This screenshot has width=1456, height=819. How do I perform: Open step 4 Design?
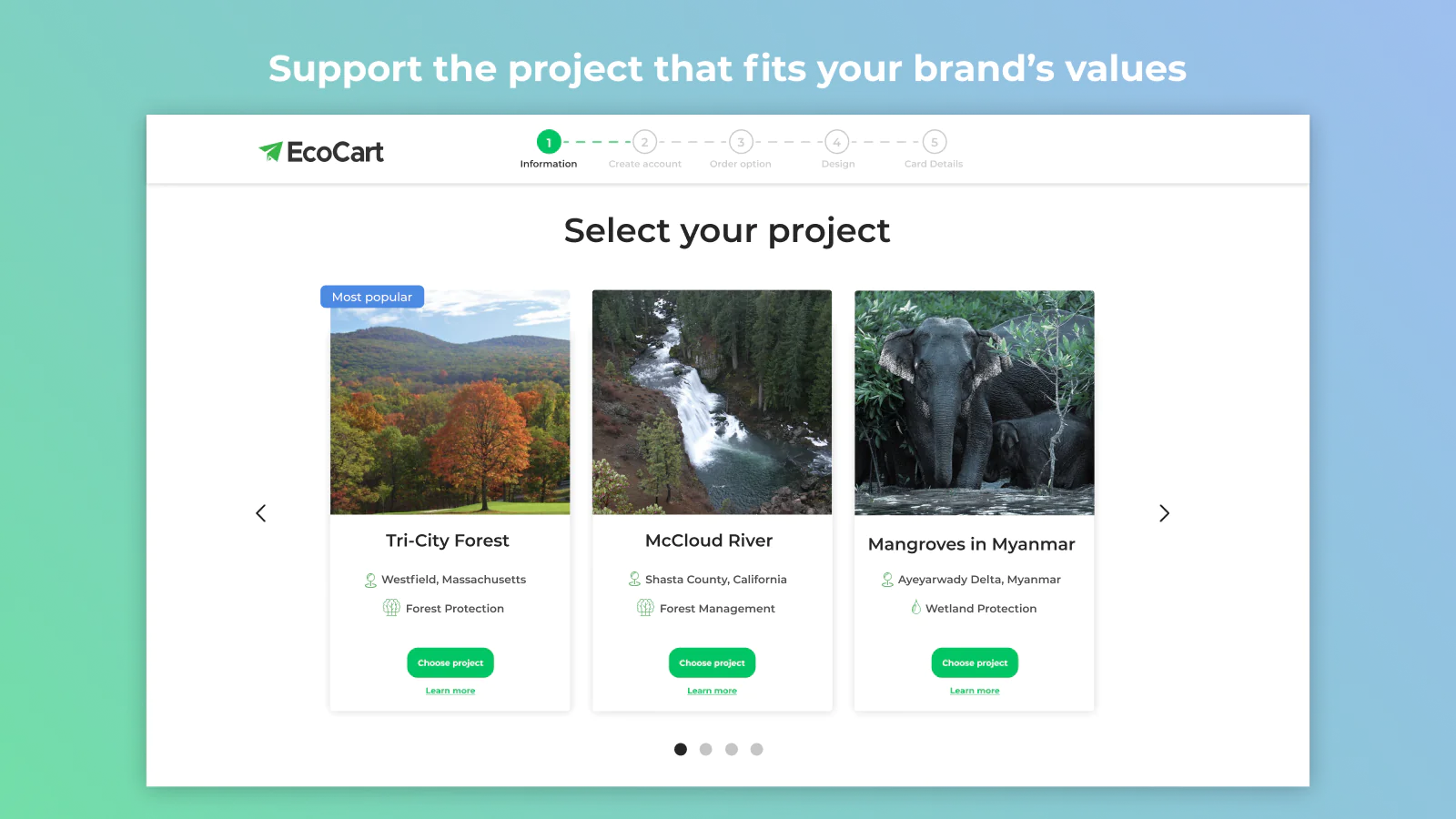click(x=837, y=149)
